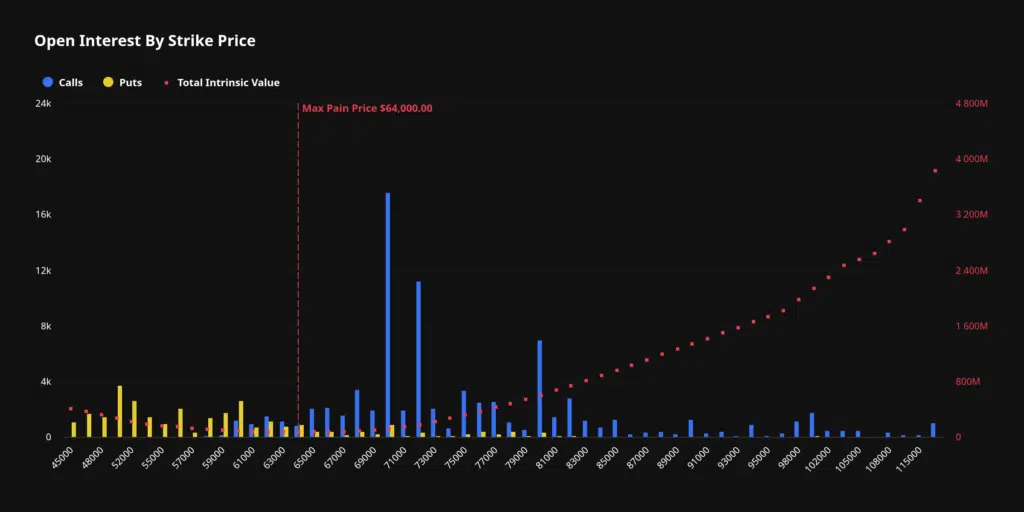Viewport: 1024px width, 512px height.
Task: Click the 4 800M label on right axis
Action: click(972, 103)
